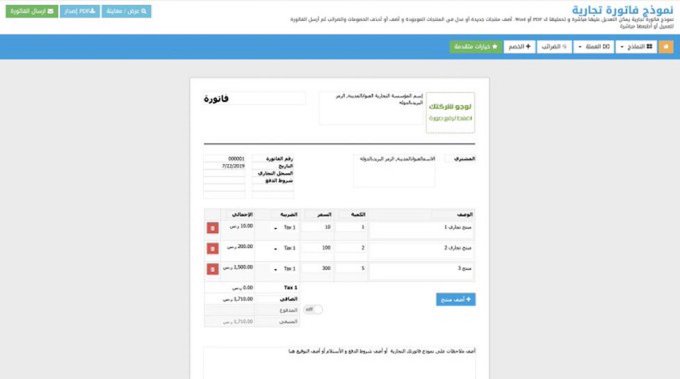Send the invoice with the green button
The image size is (680, 379).
(x=32, y=11)
